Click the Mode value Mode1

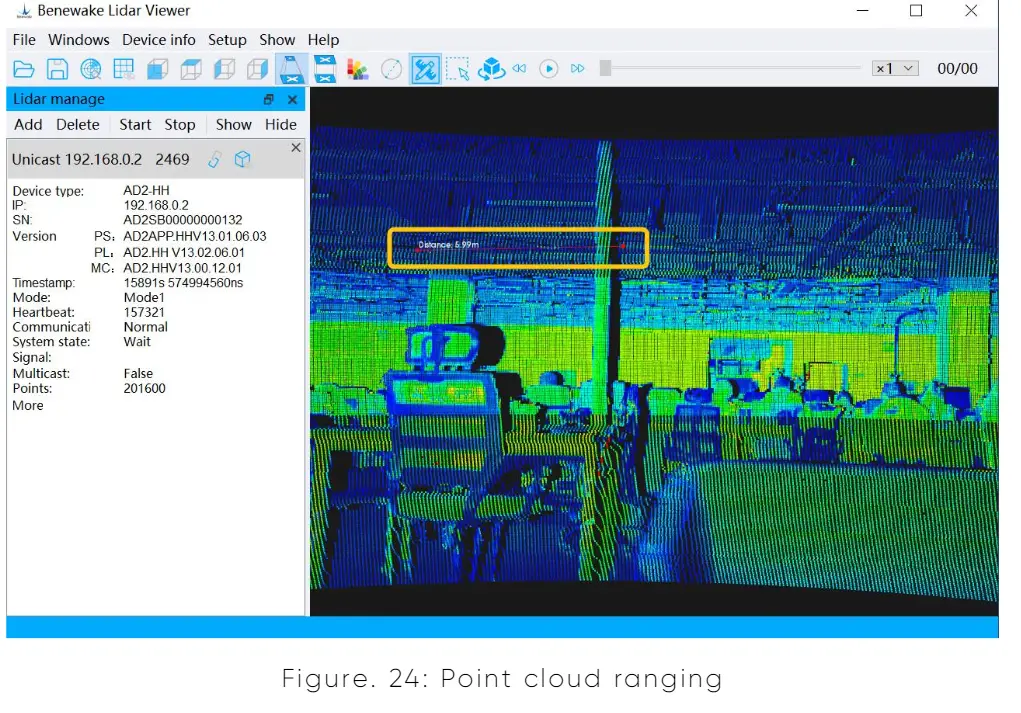pyautogui.click(x=144, y=298)
